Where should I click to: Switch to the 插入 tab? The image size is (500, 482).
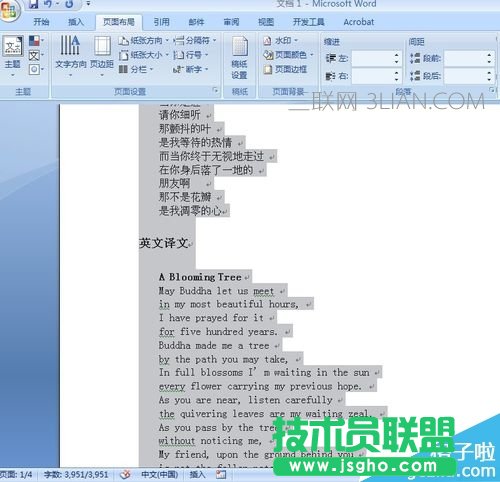pos(76,22)
